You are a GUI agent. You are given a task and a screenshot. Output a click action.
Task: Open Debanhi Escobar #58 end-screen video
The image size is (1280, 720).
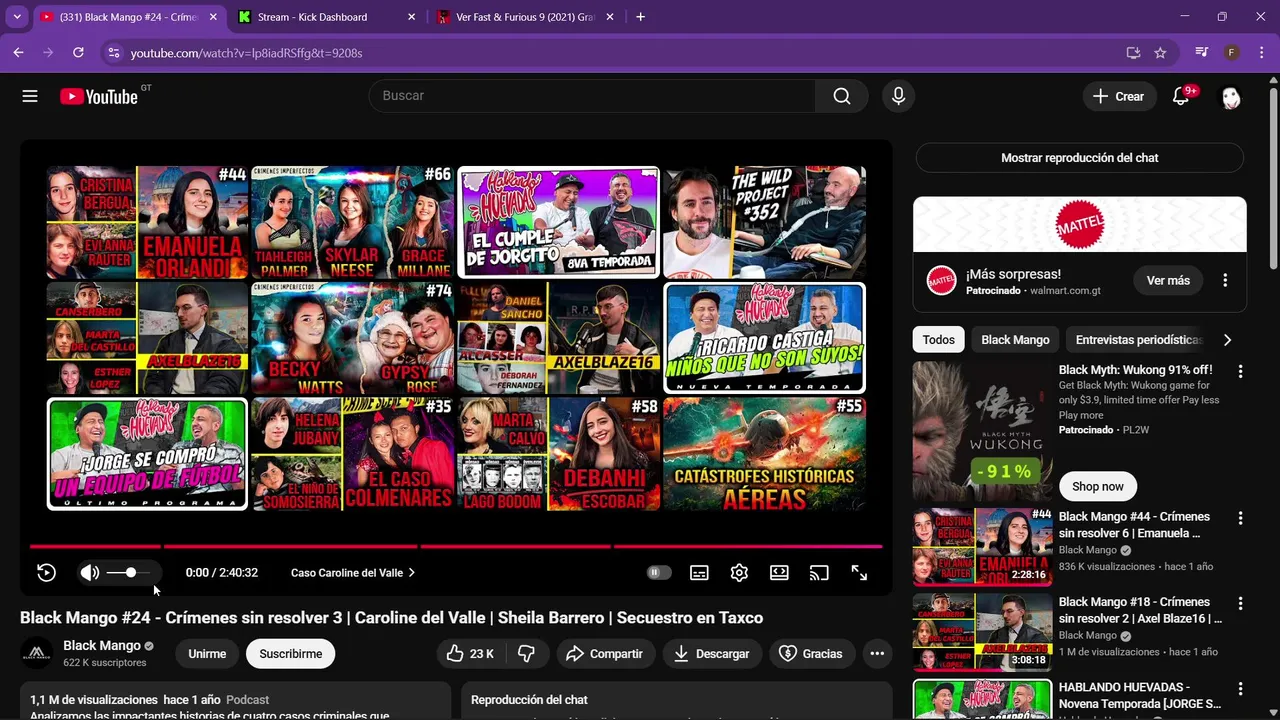[559, 454]
